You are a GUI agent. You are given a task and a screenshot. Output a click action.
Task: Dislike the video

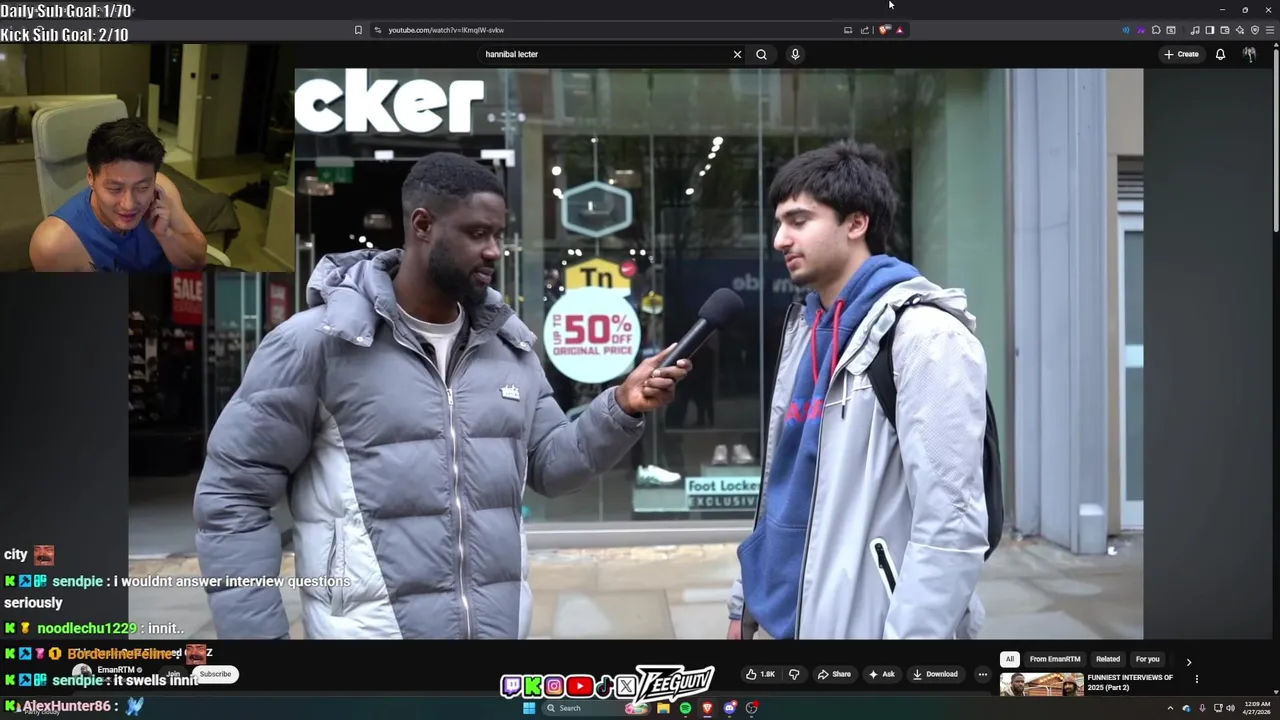point(794,674)
